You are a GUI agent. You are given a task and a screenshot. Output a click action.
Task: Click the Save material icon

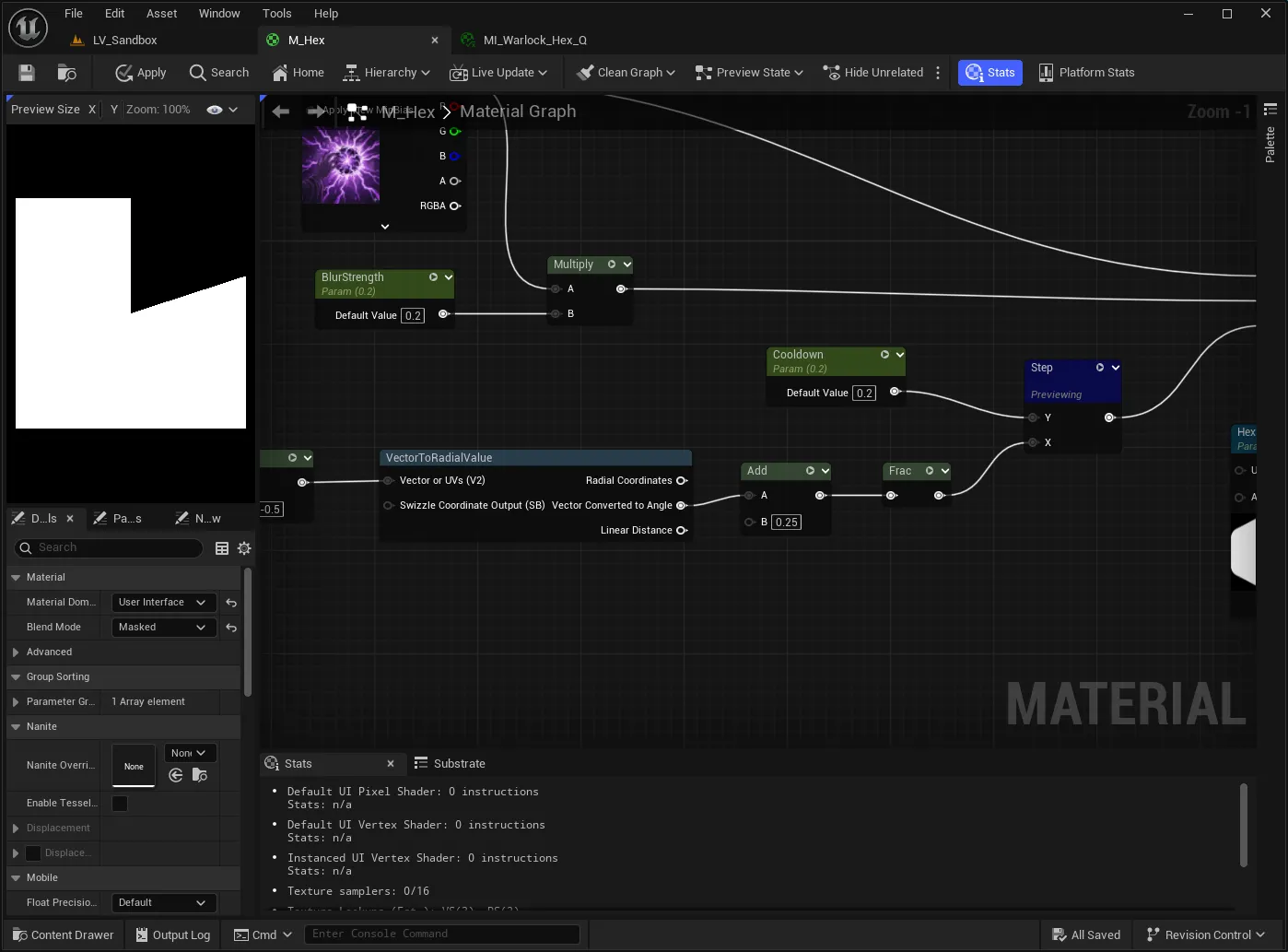coord(27,73)
